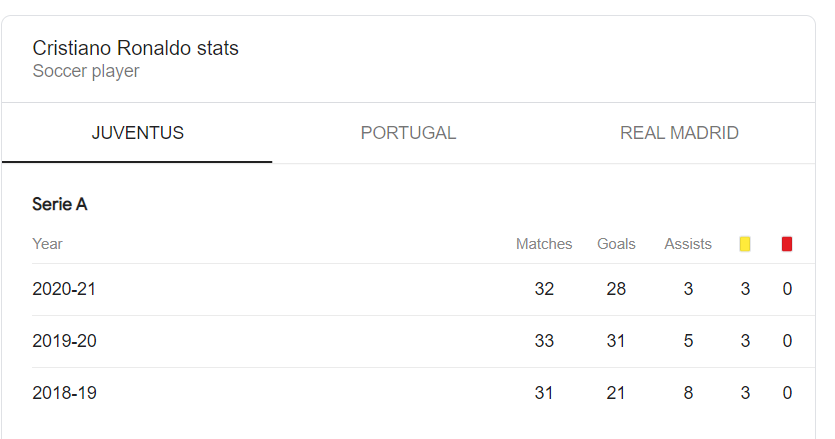The image size is (835, 439).
Task: Click the Assists column header
Action: pyautogui.click(x=687, y=244)
